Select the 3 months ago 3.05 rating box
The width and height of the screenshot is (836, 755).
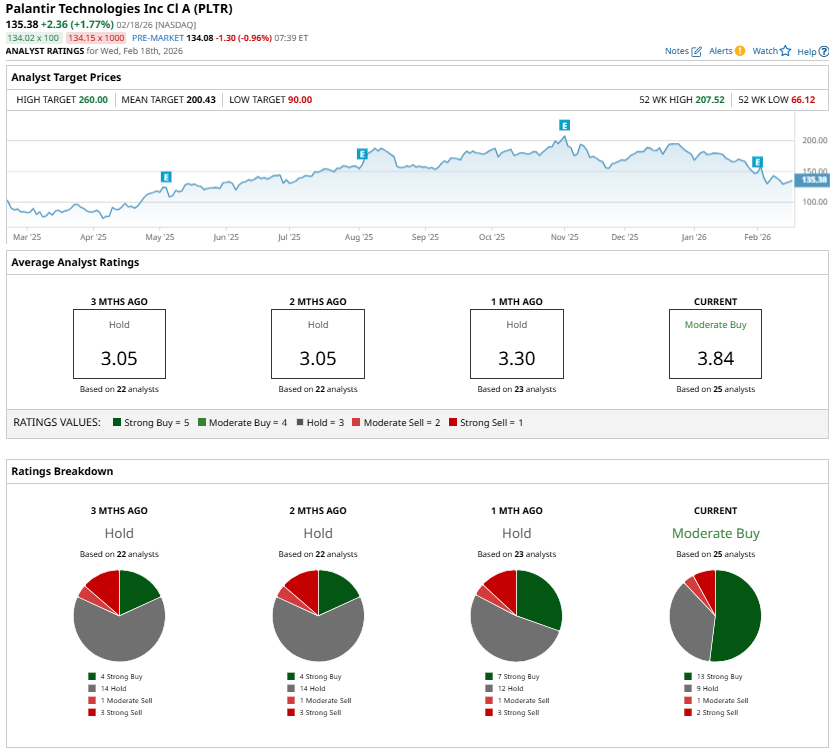tap(119, 343)
